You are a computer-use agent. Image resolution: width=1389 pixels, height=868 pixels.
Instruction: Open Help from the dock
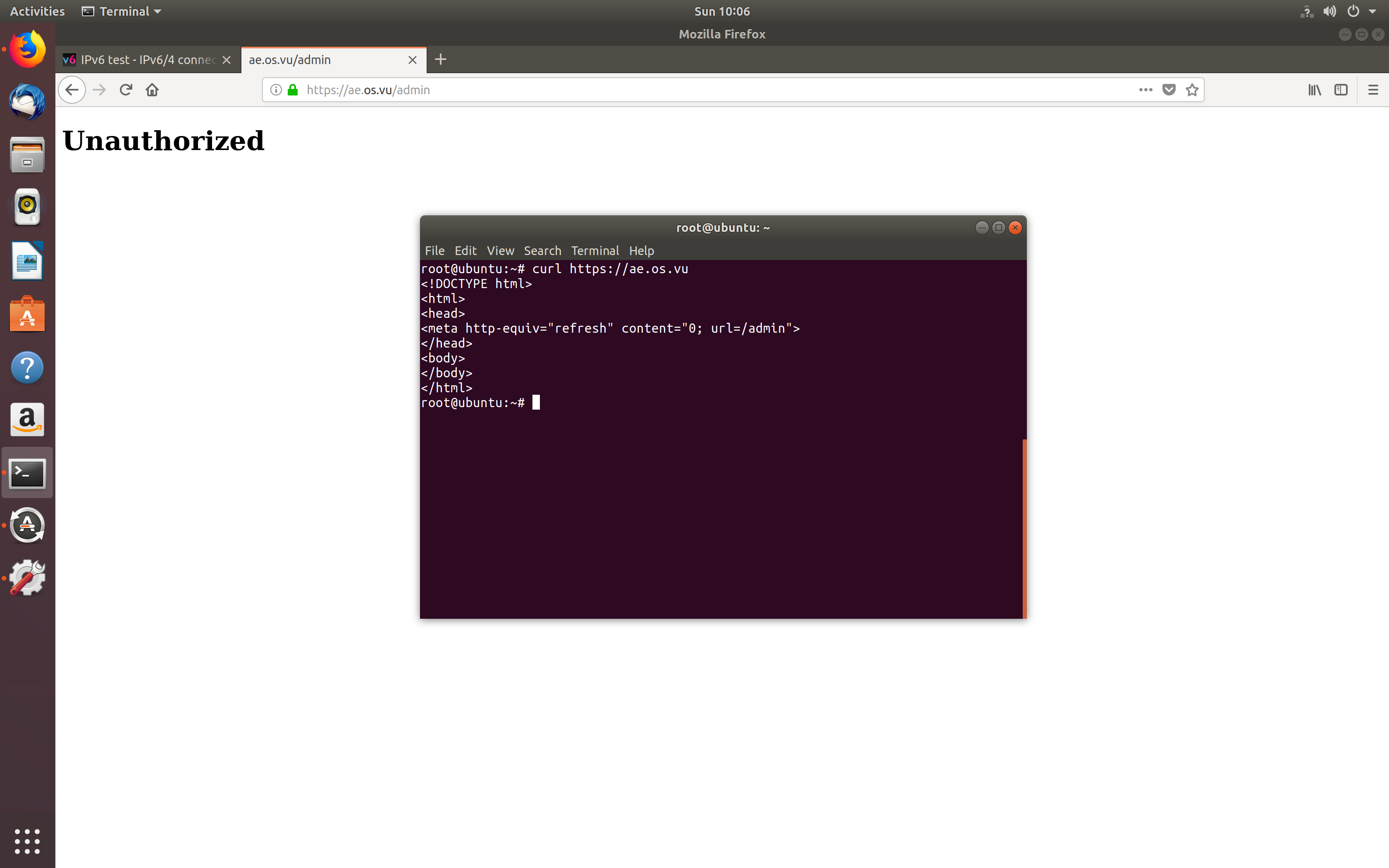click(27, 367)
